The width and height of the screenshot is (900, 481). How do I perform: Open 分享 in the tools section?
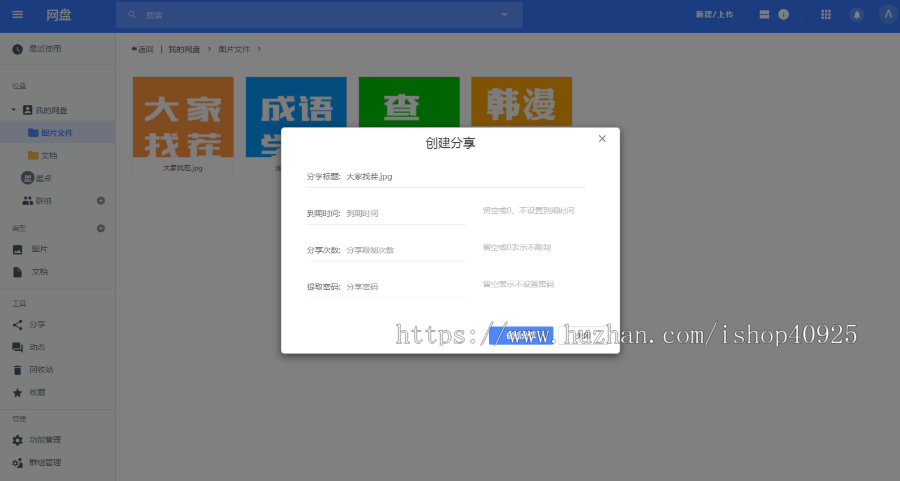click(x=36, y=325)
